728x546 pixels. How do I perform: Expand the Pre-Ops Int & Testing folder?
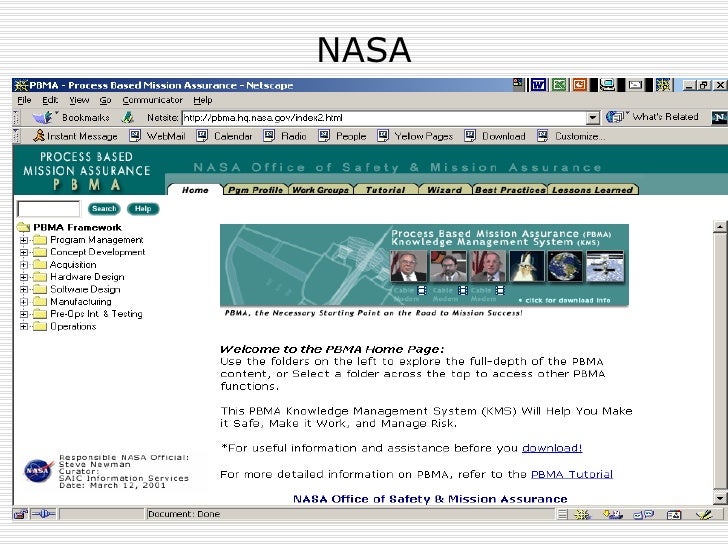point(24,314)
